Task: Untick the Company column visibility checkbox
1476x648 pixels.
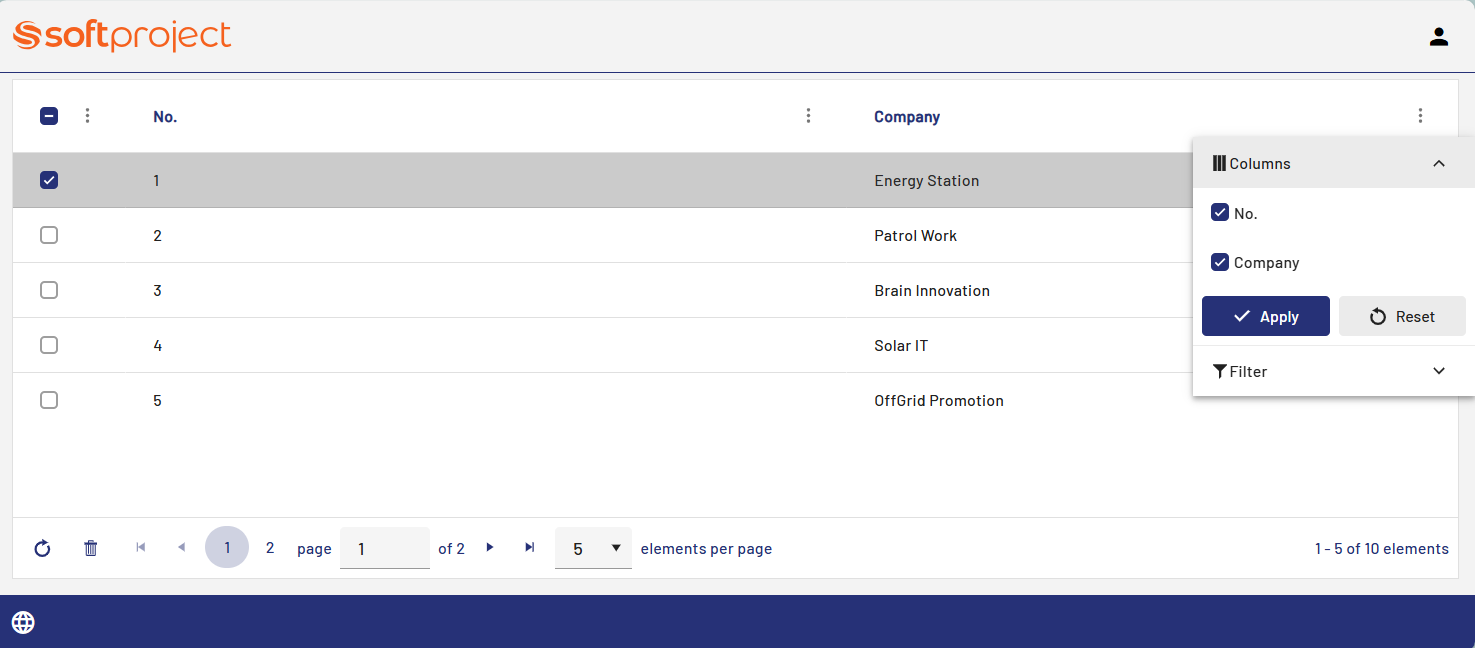Action: 1220,262
